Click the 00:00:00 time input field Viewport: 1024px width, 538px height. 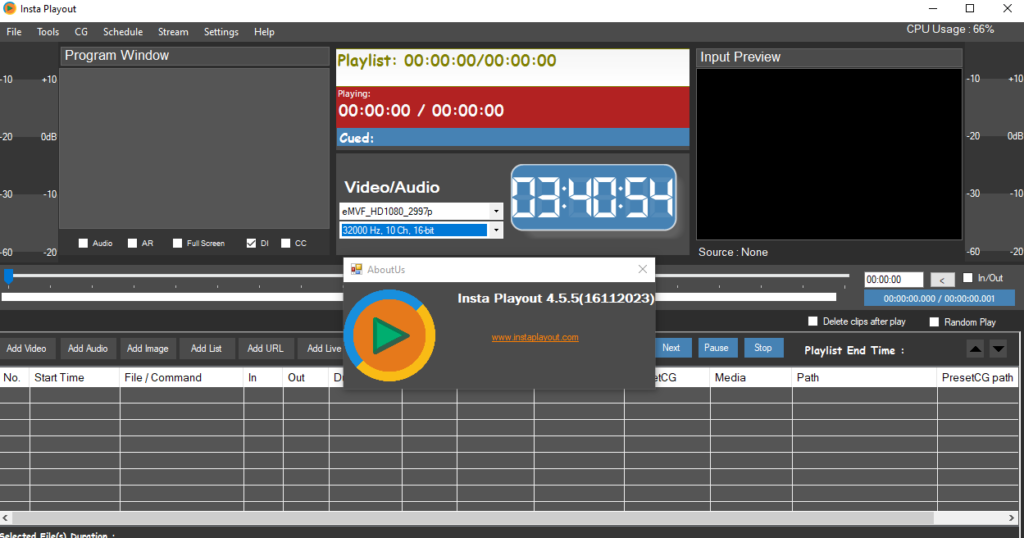(x=893, y=280)
